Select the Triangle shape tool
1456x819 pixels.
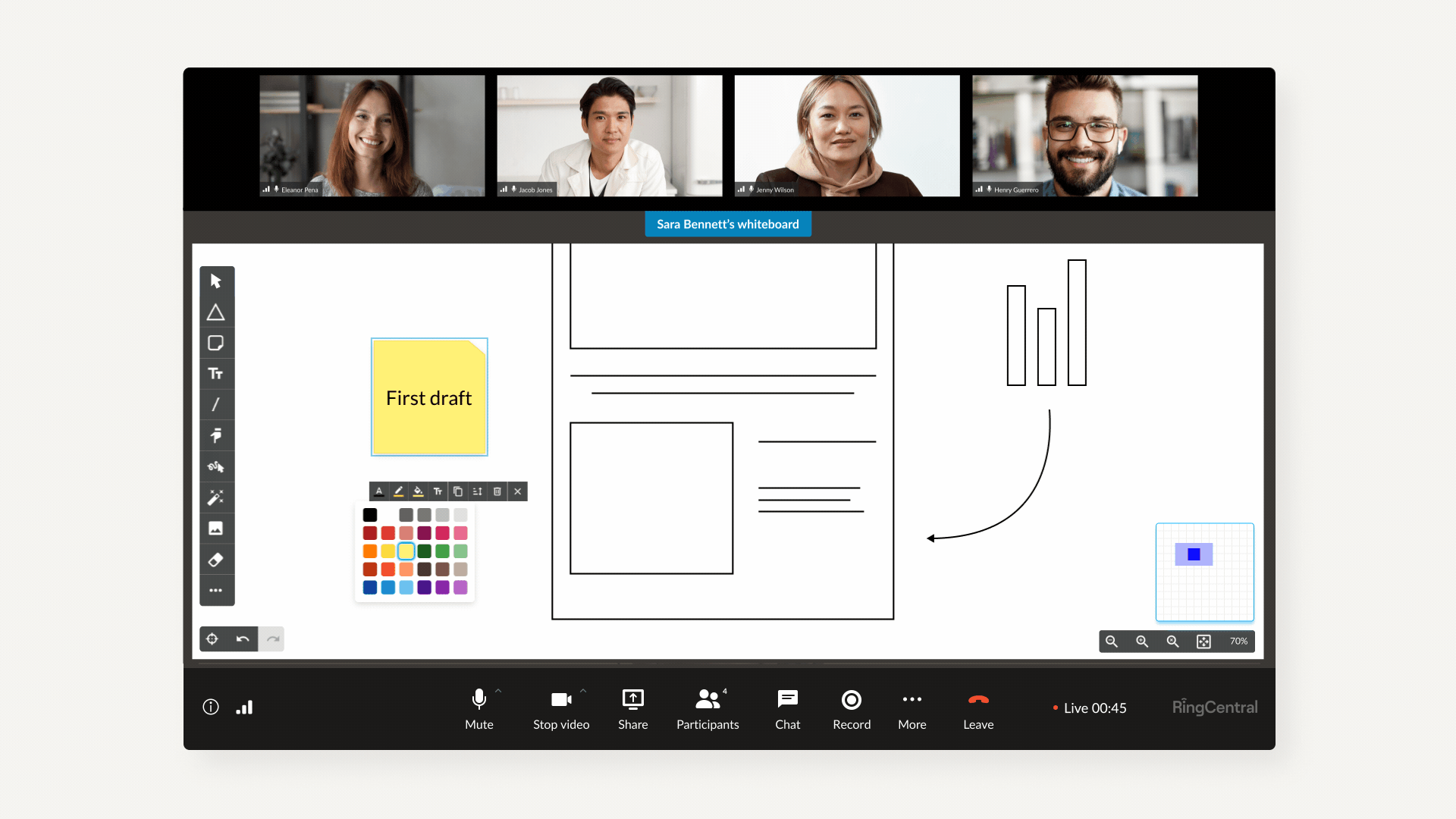pos(216,311)
